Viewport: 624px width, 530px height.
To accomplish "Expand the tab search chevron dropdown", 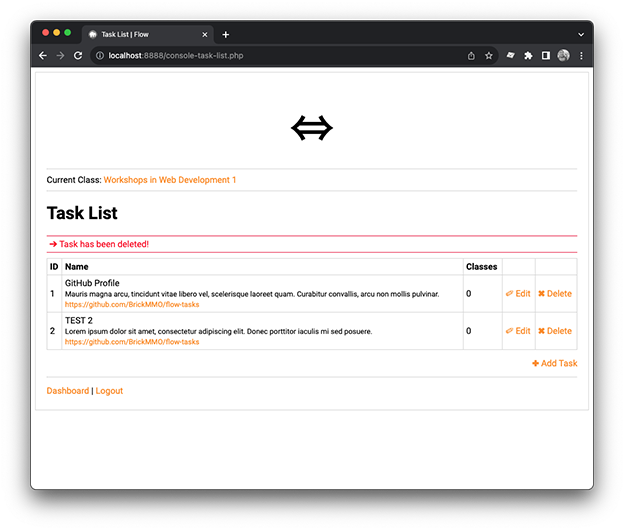I will pos(580,34).
